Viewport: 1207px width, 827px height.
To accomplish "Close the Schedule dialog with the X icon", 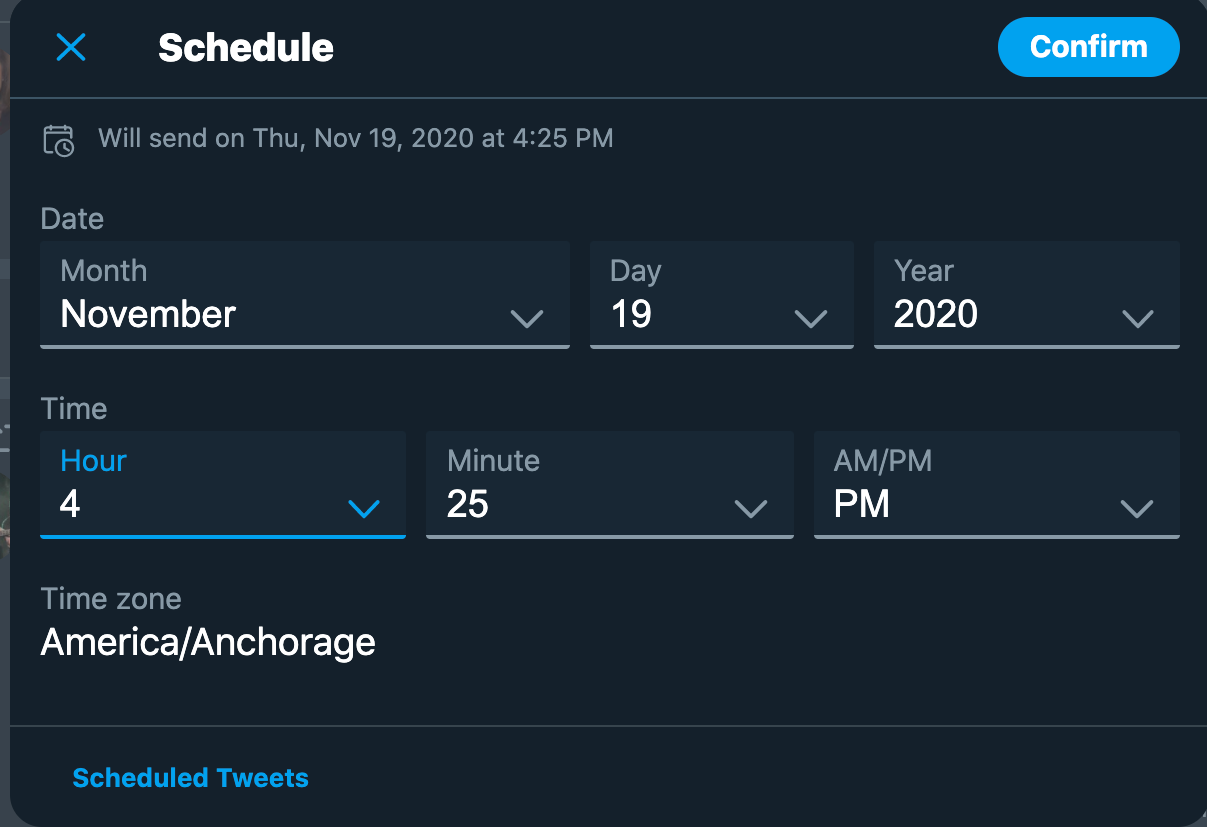I will point(71,47).
